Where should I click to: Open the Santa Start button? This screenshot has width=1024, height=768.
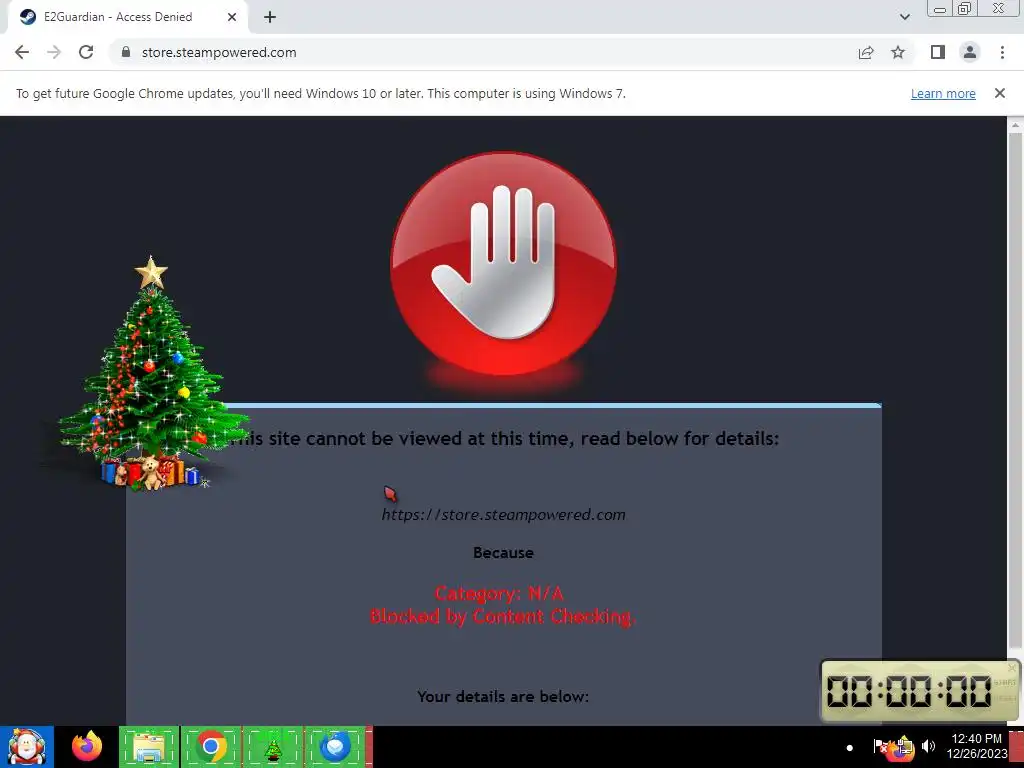point(26,747)
